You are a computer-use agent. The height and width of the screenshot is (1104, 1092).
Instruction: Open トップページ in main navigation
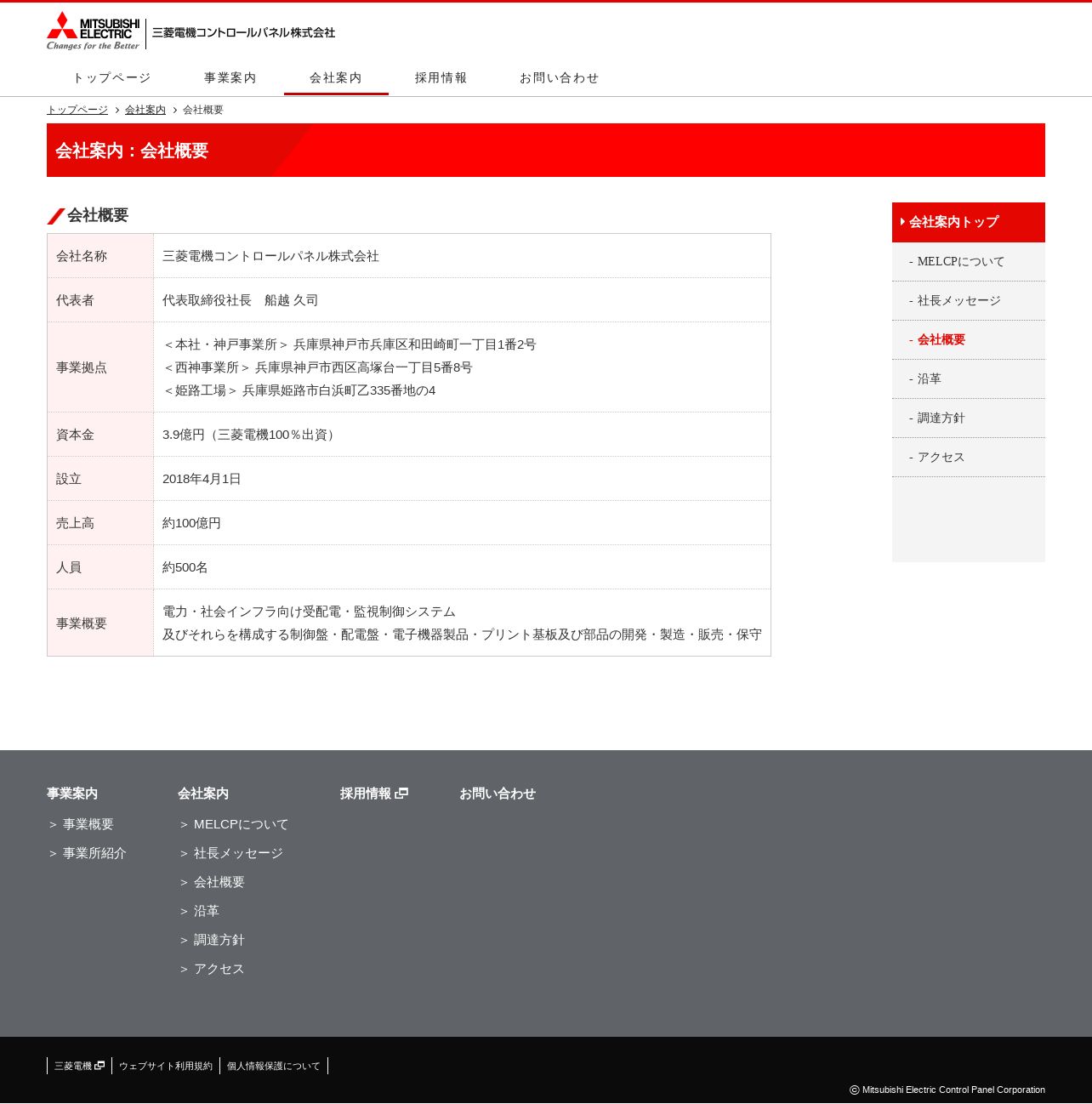point(111,77)
